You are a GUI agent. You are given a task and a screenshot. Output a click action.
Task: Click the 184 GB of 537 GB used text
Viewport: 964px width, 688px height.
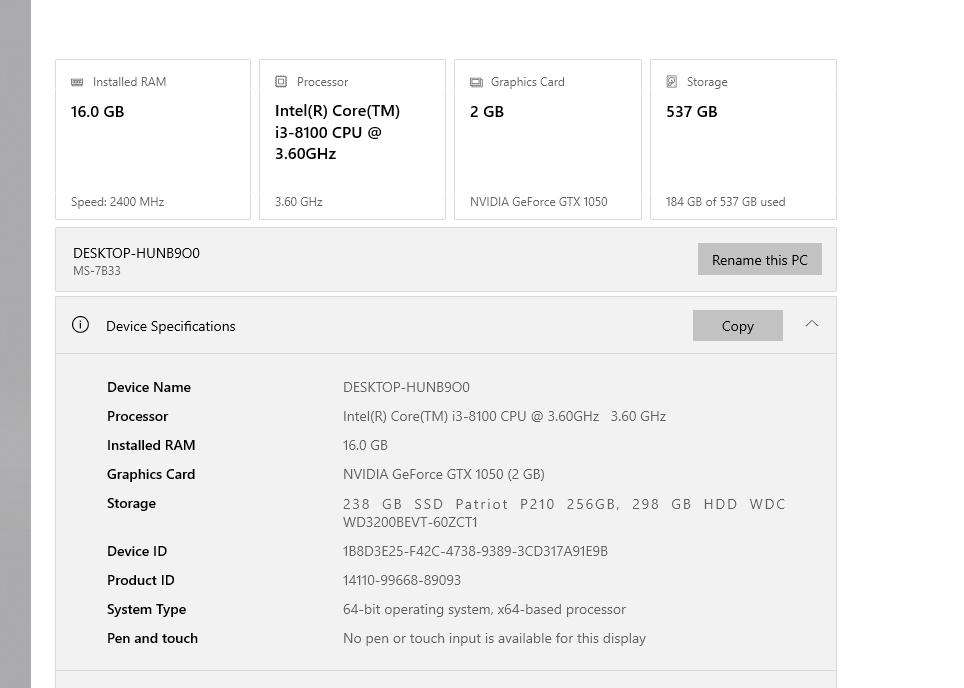(x=725, y=202)
